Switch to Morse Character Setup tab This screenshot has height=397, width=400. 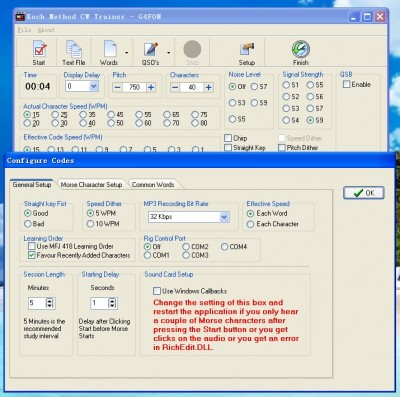pos(91,184)
